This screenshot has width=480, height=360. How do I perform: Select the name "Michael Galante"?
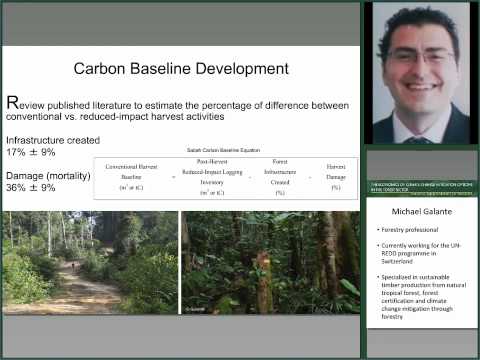coord(422,211)
